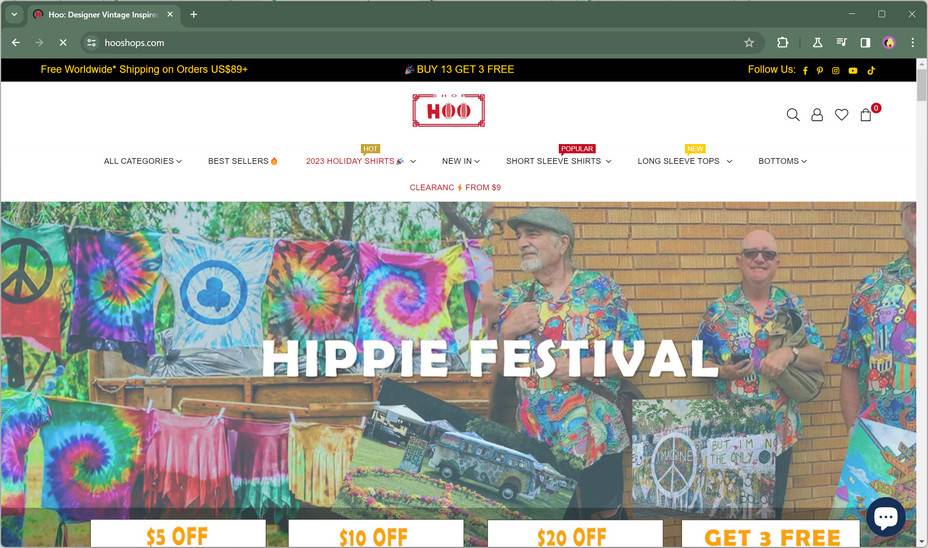
Task: Open the Best Sellers menu item
Action: tap(243, 161)
